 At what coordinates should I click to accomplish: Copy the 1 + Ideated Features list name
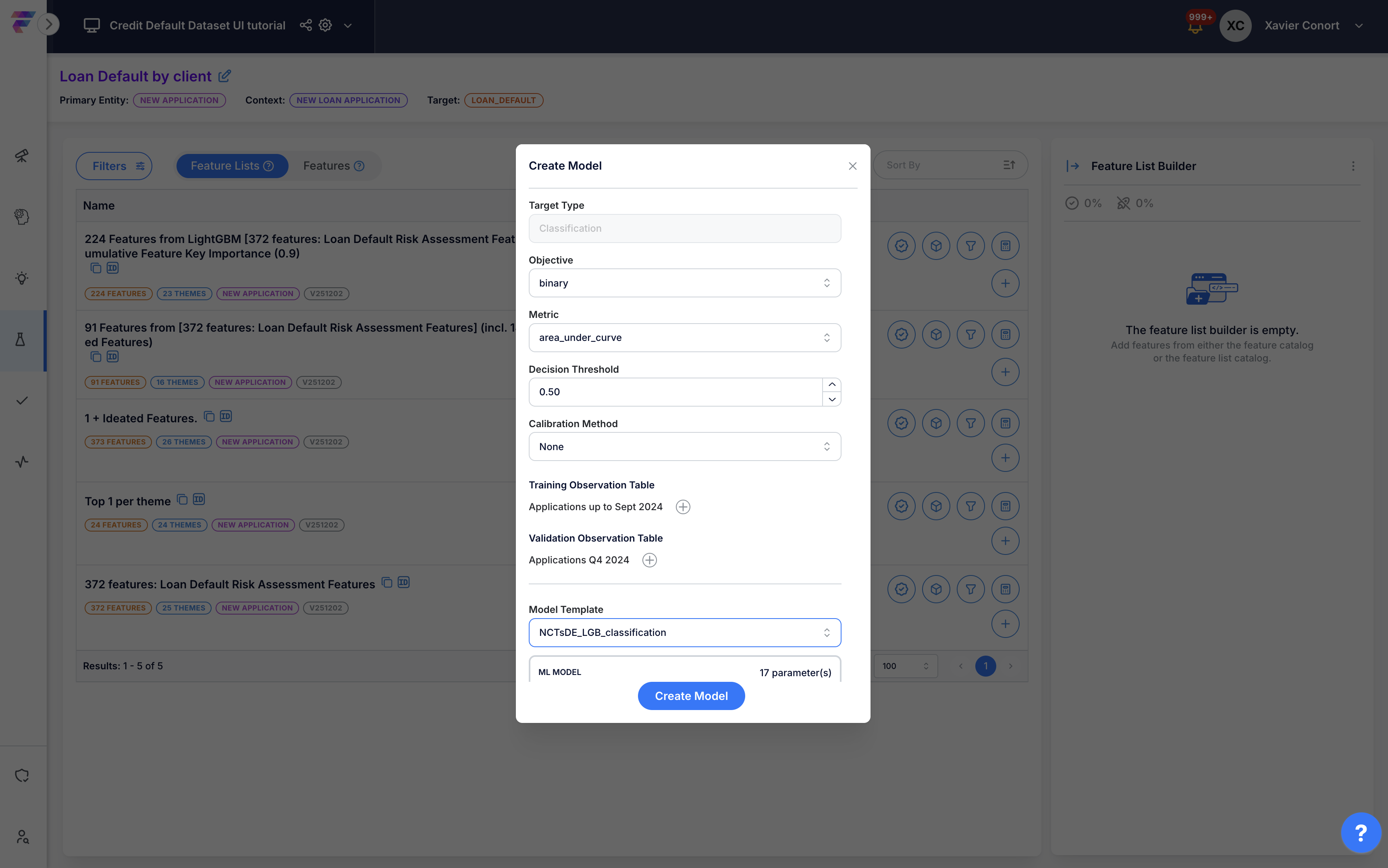pyautogui.click(x=209, y=416)
